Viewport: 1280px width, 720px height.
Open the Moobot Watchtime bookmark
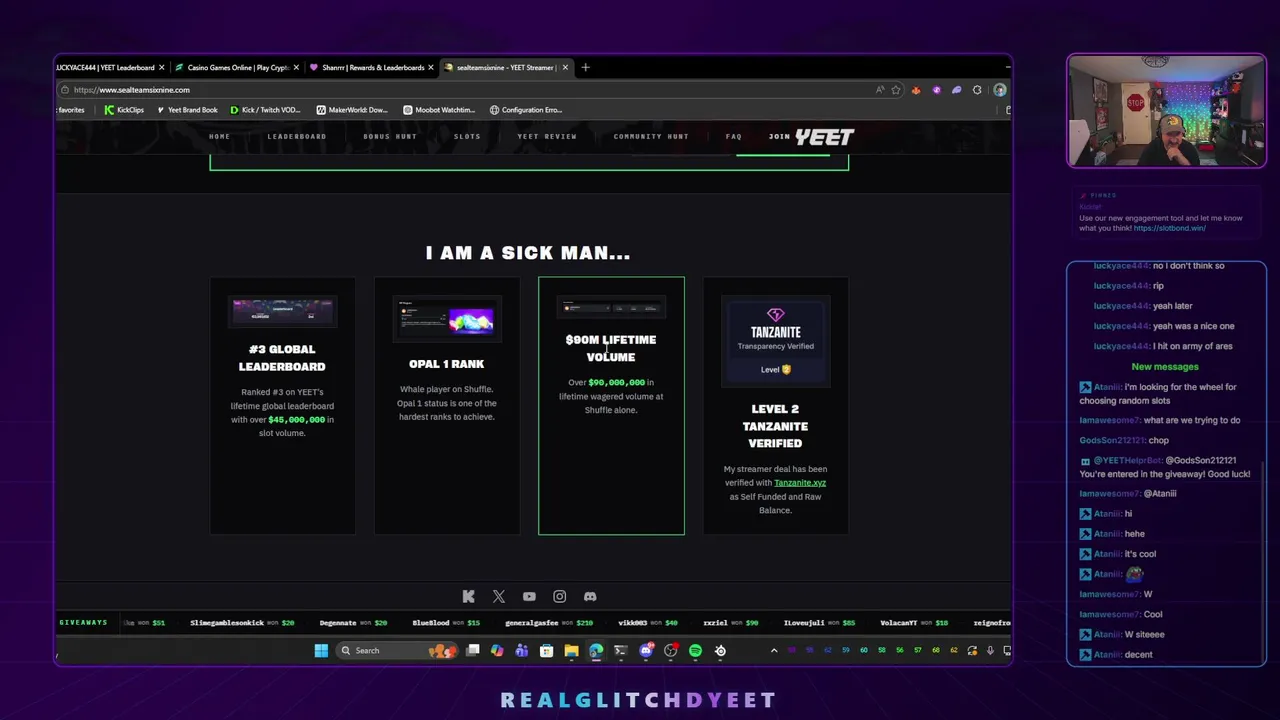(439, 110)
